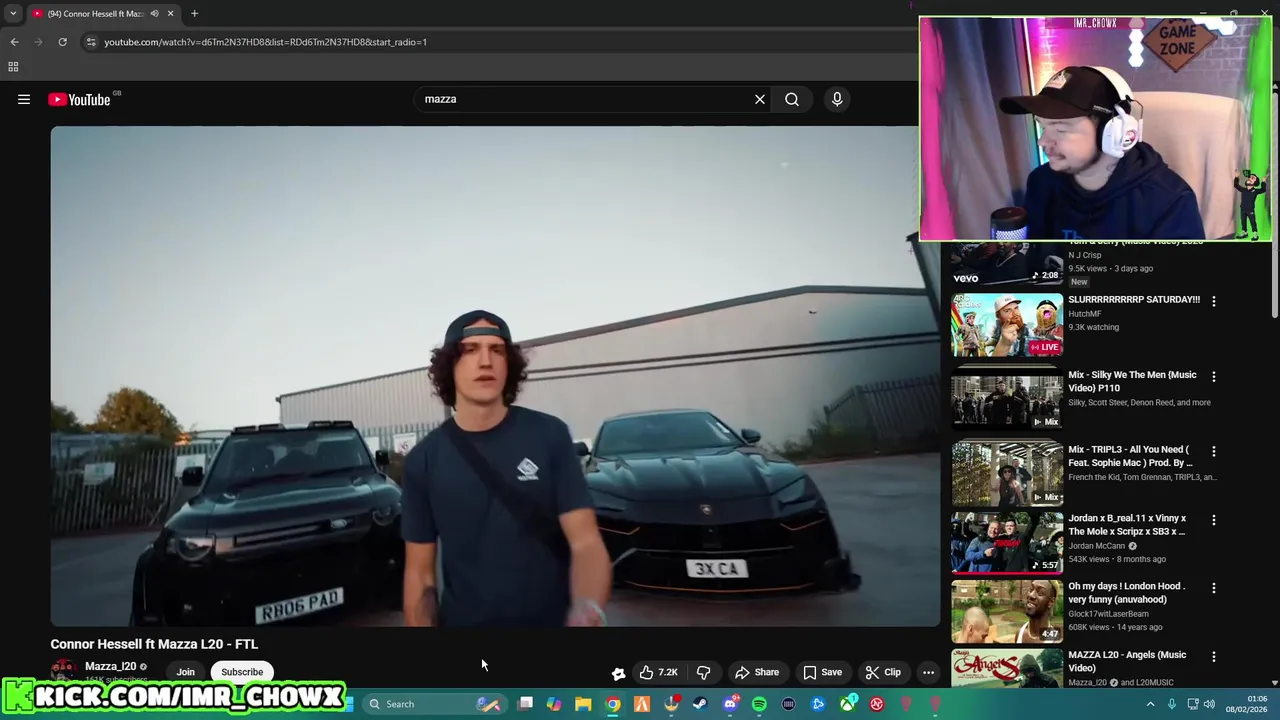The width and height of the screenshot is (1280, 720).
Task: View site information icon in address bar
Action: coord(91,42)
